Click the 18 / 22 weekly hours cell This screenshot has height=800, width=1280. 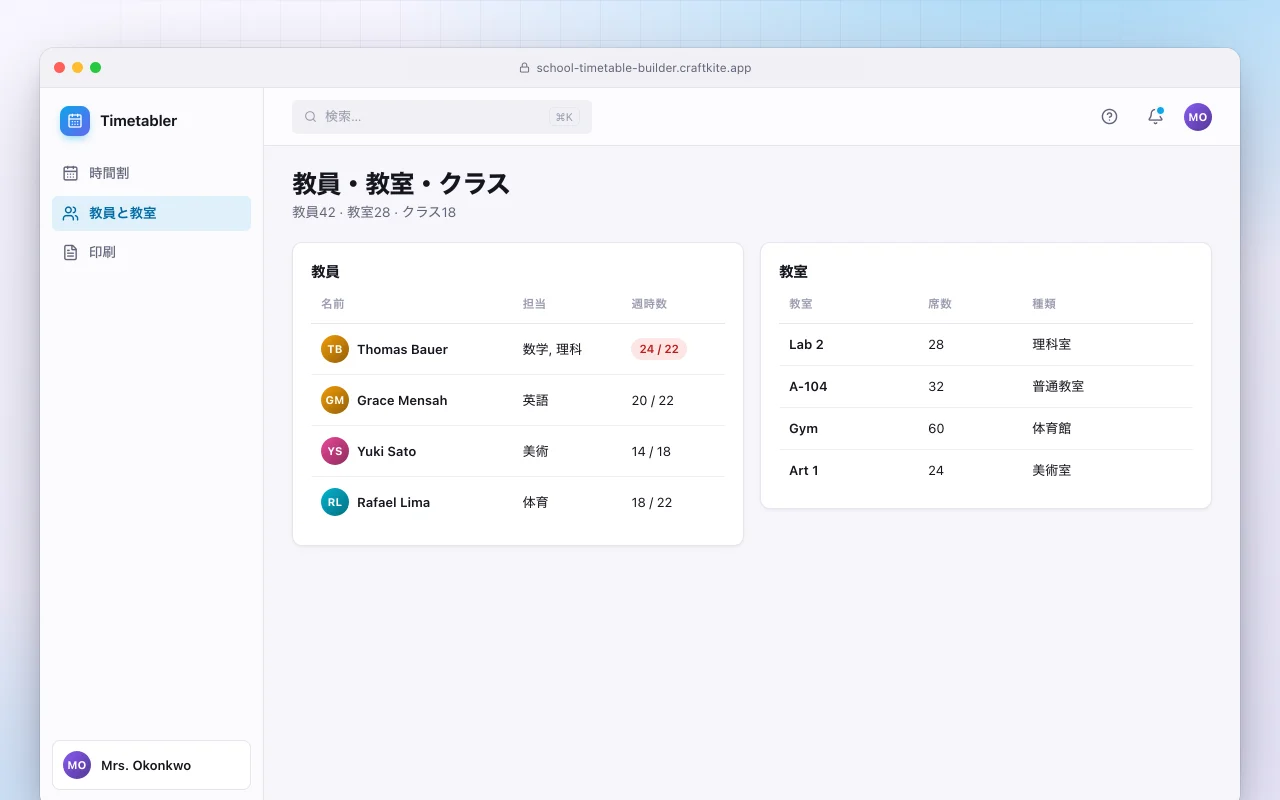pos(652,502)
